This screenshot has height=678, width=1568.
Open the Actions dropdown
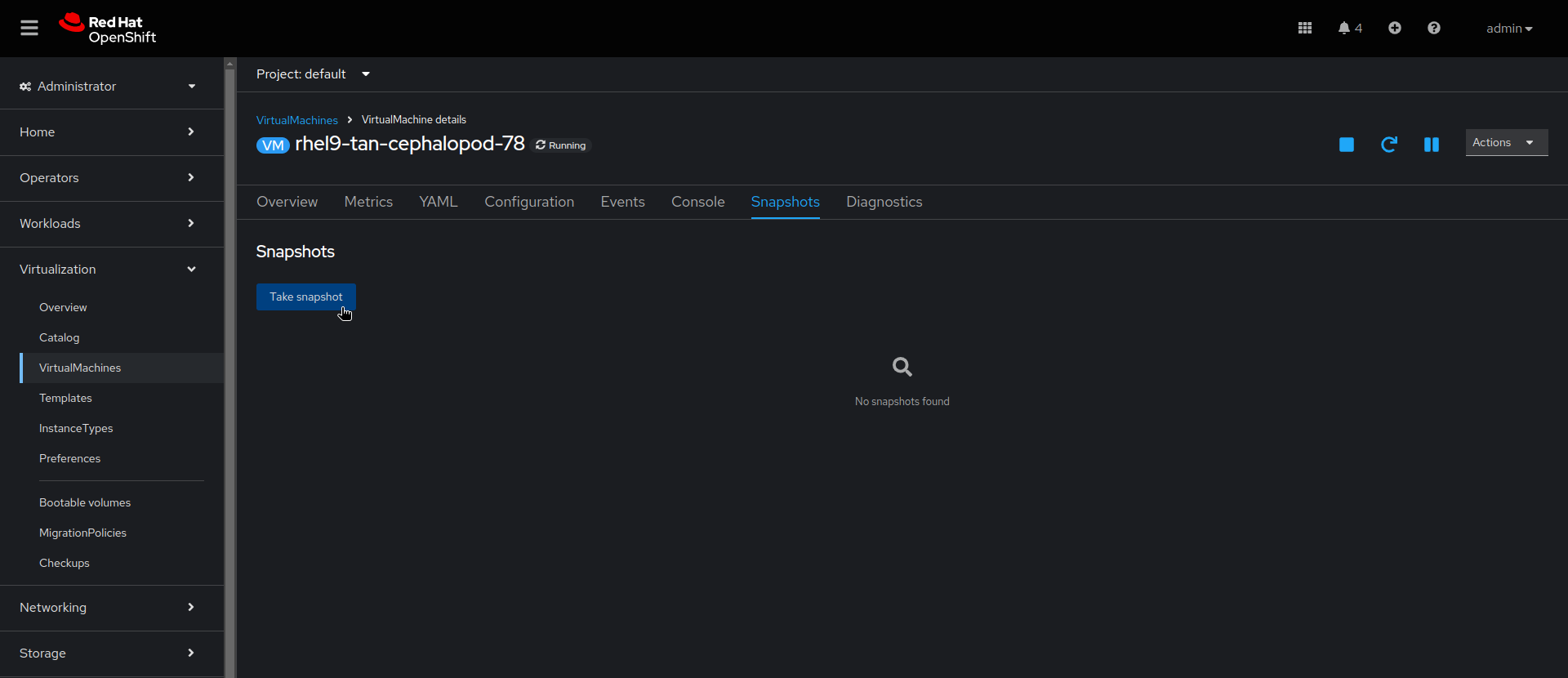pyautogui.click(x=1506, y=143)
